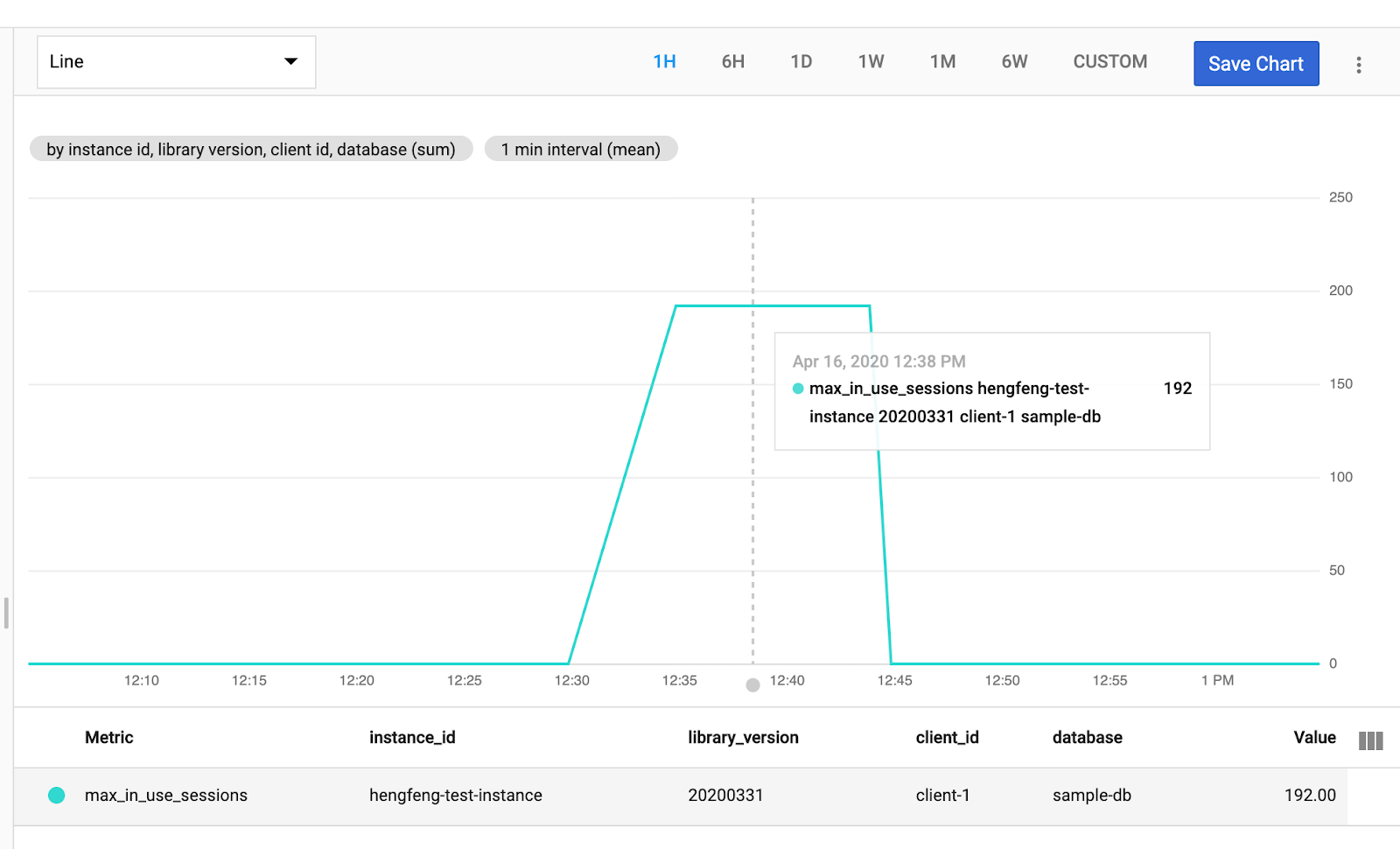The height and width of the screenshot is (849, 1400).
Task: Click the left edge panel drag handle
Action: (6, 613)
